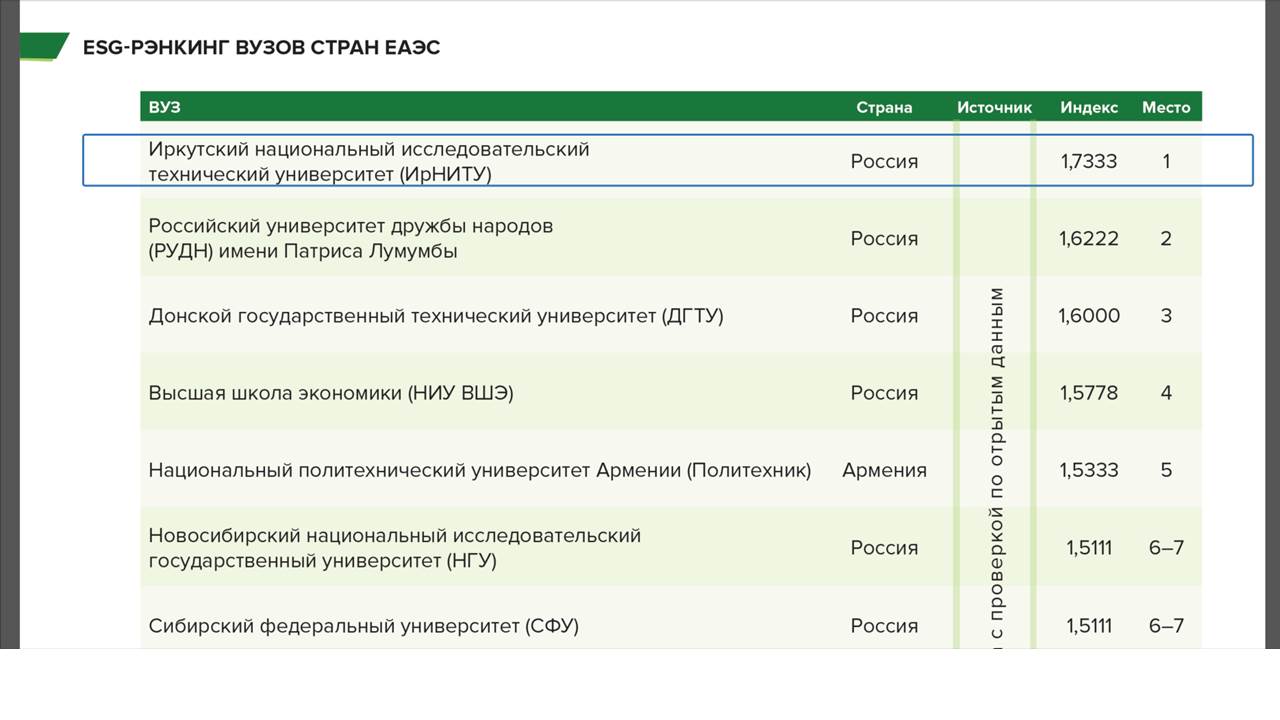
Task: Click country cell 'Армения'
Action: click(x=884, y=470)
